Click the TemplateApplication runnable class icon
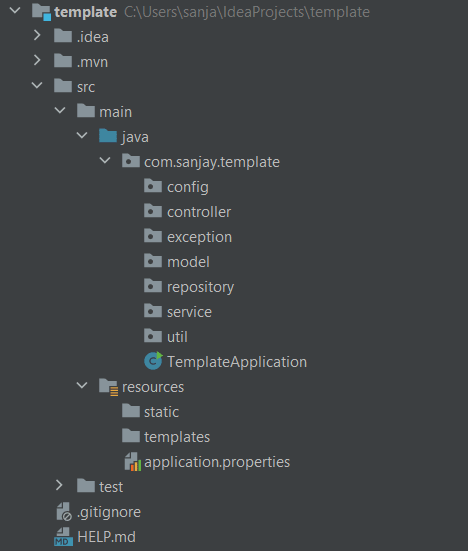 coord(154,361)
